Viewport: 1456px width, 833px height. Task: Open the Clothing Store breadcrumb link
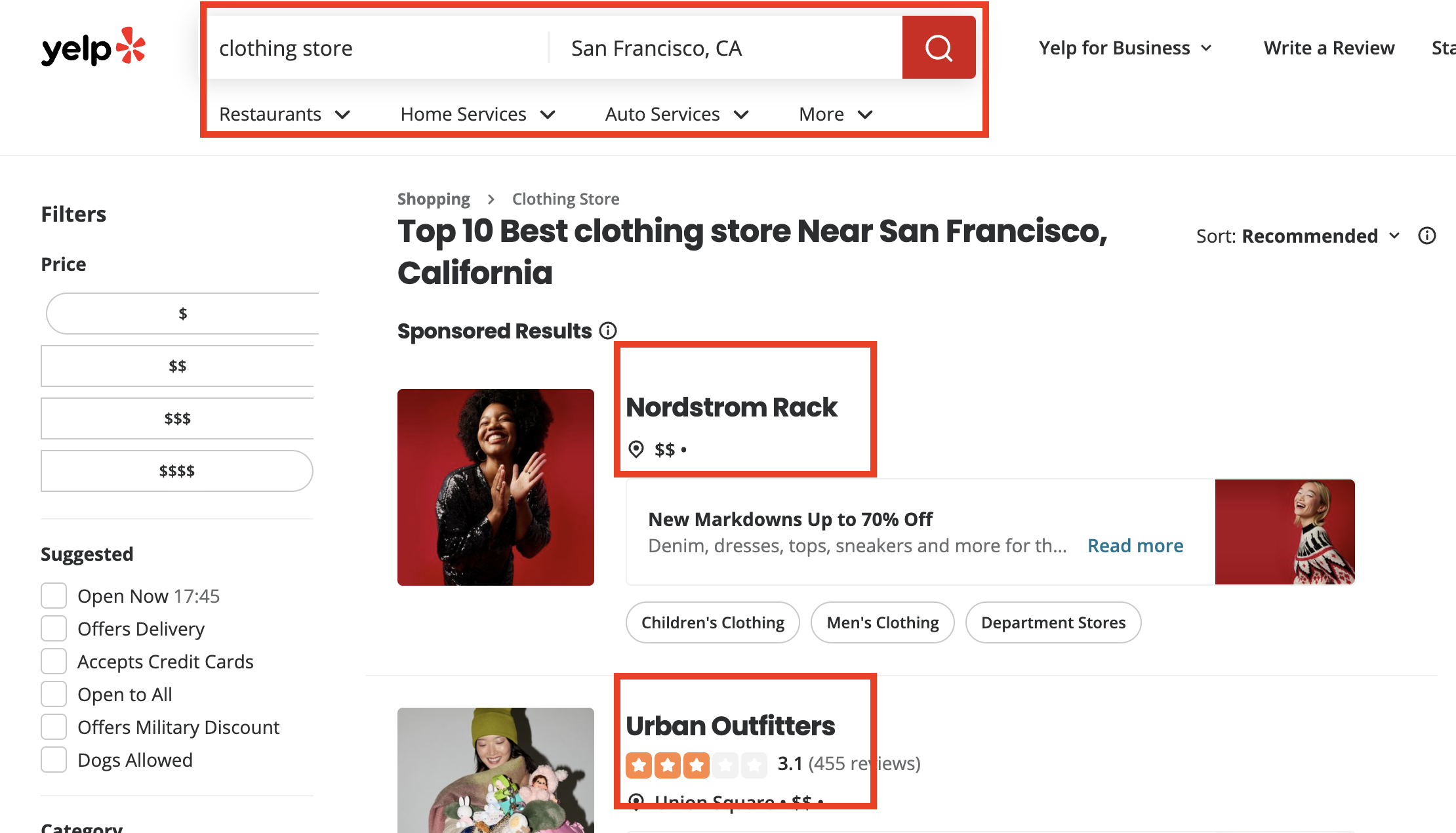[x=565, y=199]
